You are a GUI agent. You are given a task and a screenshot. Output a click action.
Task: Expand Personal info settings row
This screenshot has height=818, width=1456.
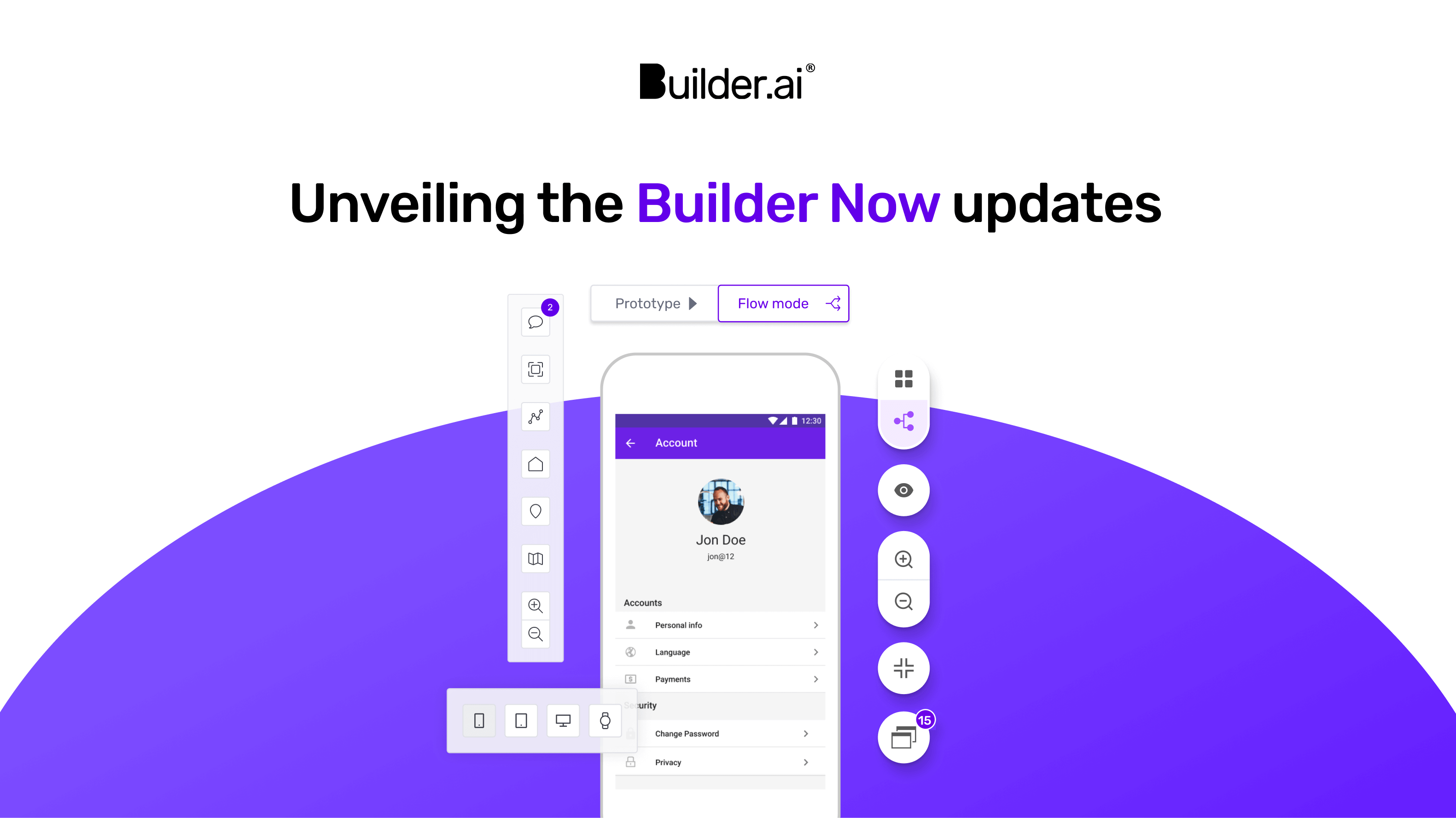[x=720, y=625]
